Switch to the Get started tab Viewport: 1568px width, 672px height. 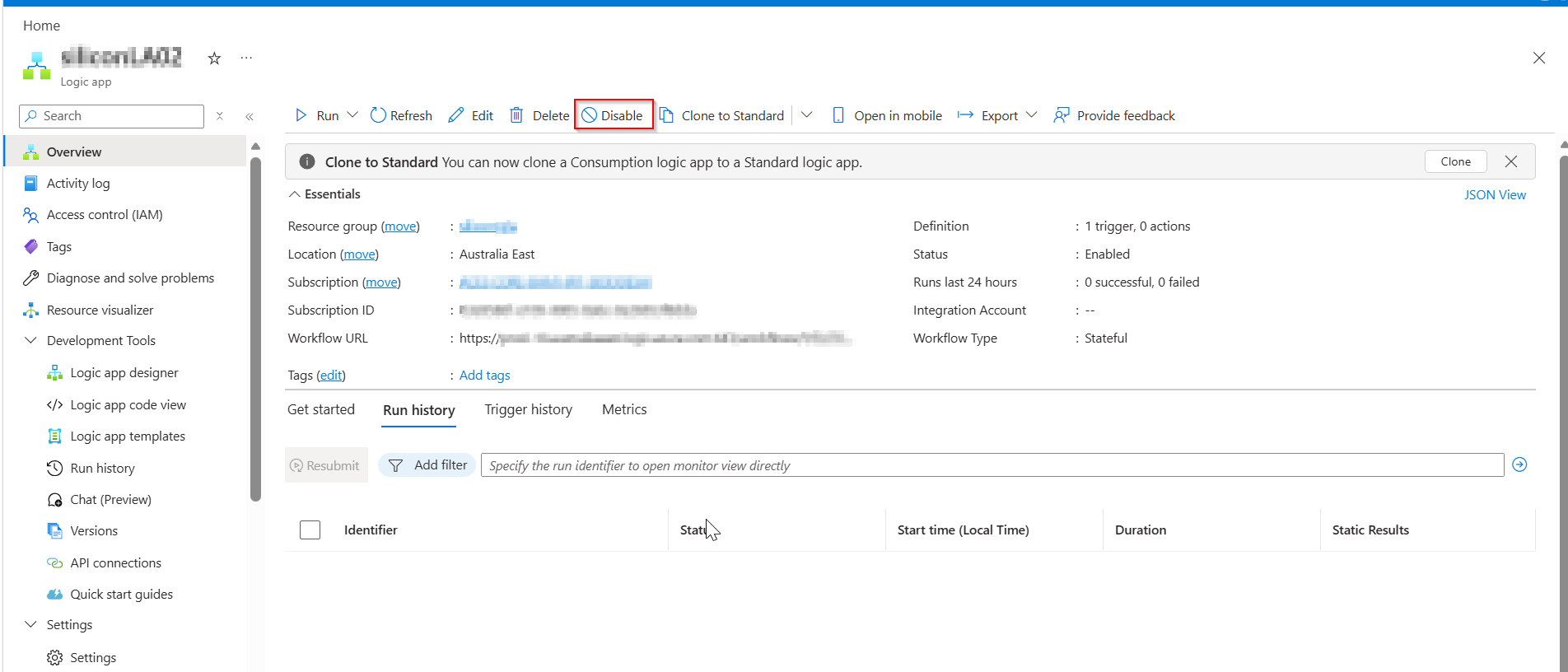(321, 409)
